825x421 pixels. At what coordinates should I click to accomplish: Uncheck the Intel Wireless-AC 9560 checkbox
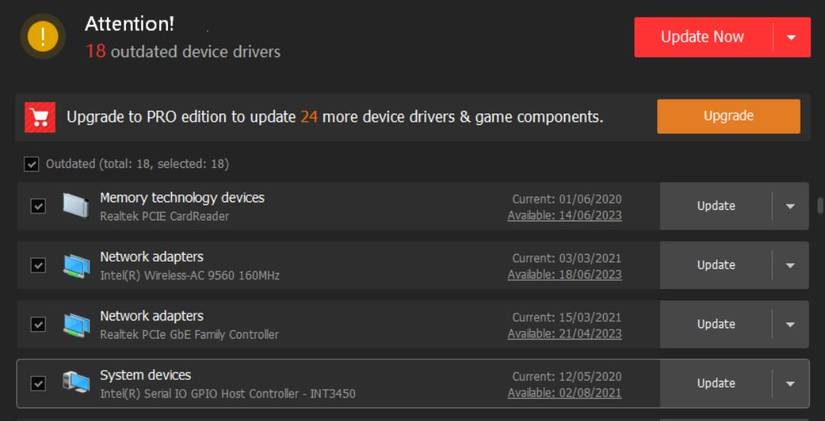tap(38, 265)
